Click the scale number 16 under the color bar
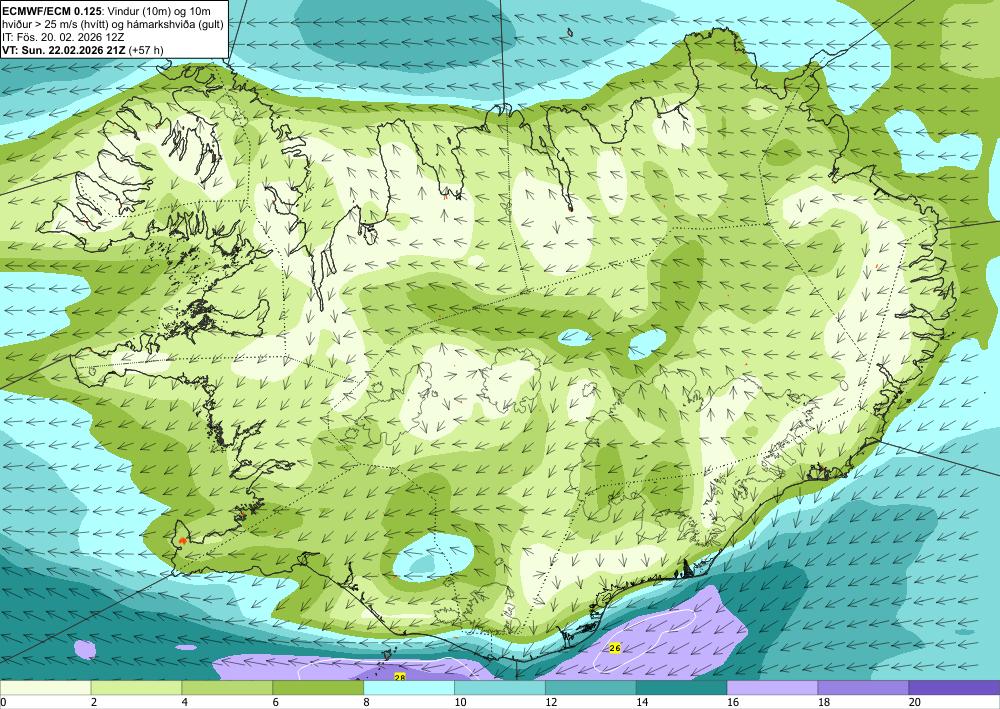This screenshot has width=1000, height=709. [733, 703]
